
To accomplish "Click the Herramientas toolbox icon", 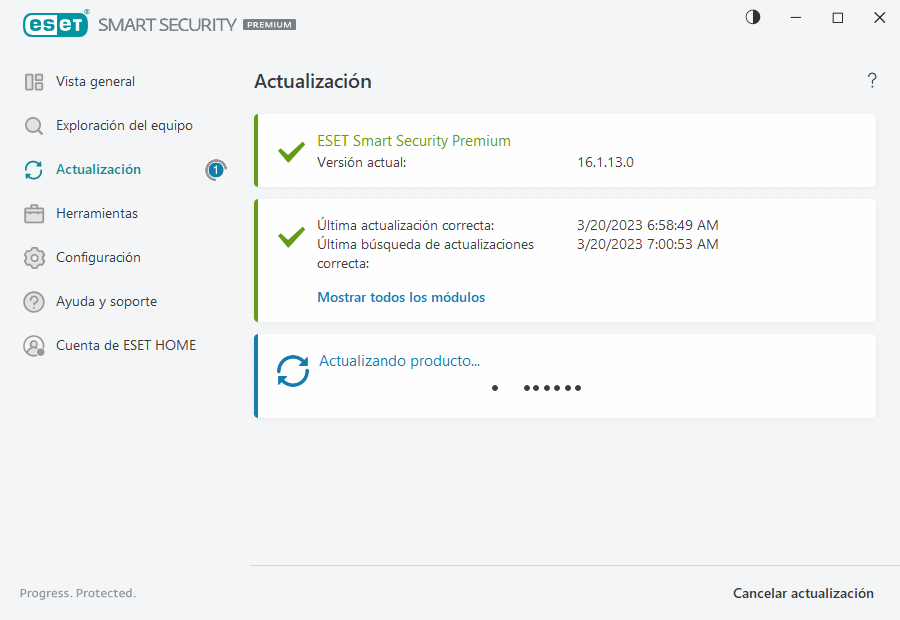I will click(x=35, y=213).
